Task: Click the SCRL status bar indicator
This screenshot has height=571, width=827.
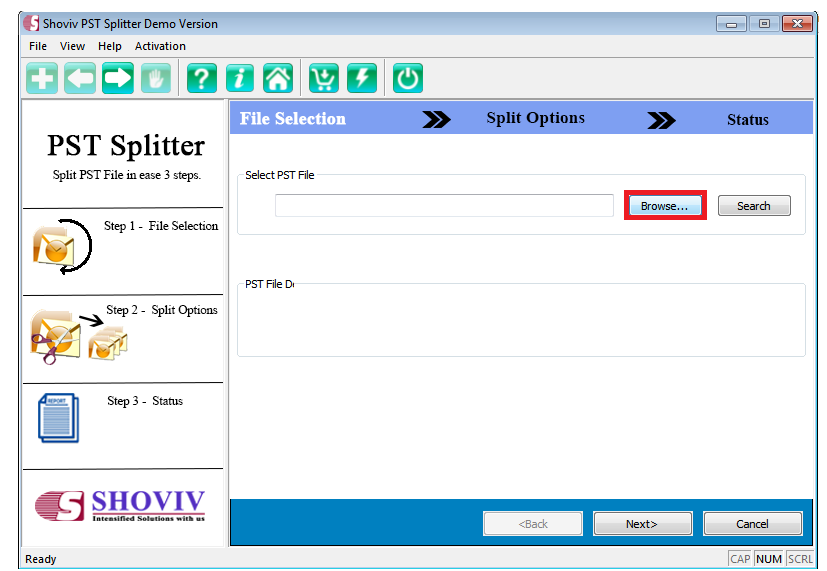Action: (x=800, y=559)
